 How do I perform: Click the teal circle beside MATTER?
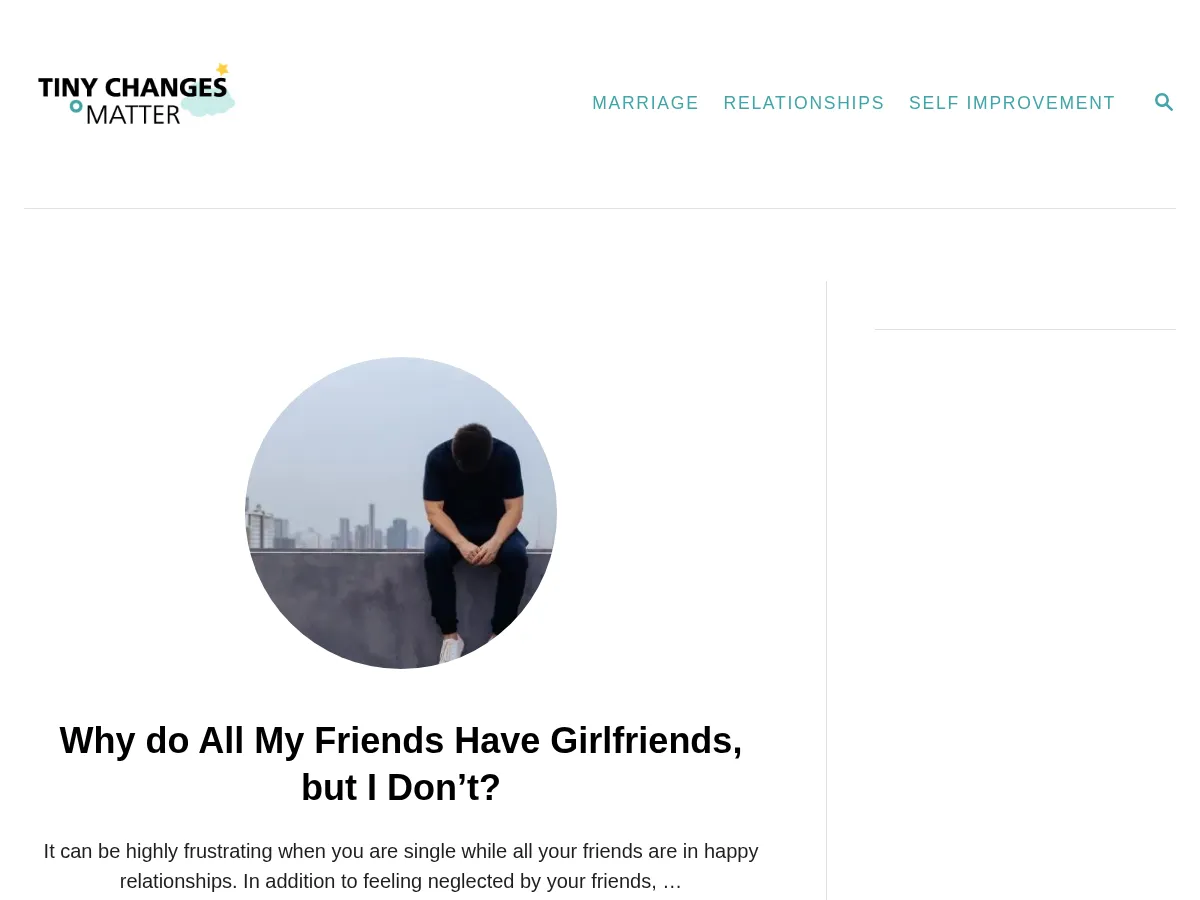click(x=76, y=106)
